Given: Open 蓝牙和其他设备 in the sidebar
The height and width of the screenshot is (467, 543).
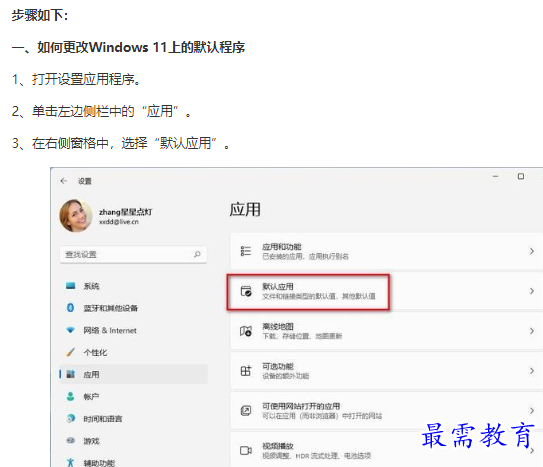Looking at the screenshot, I should point(110,308).
